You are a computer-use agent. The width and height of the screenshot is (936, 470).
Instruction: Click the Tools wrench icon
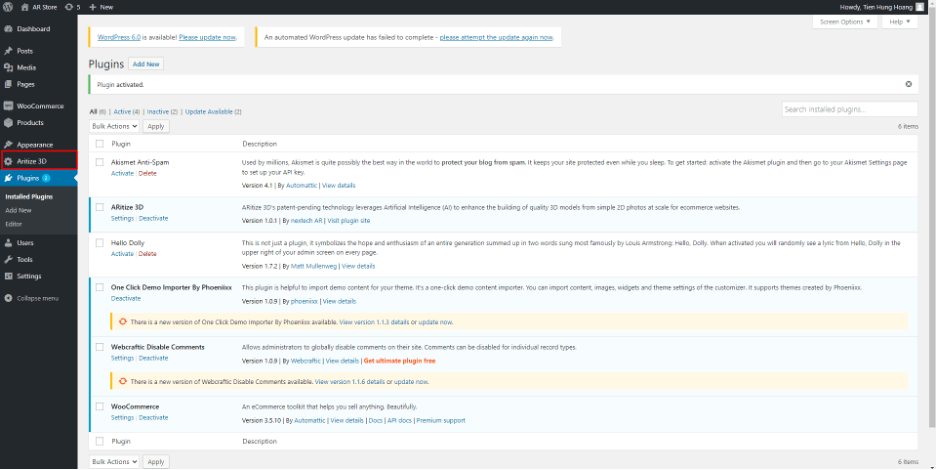pos(8,259)
